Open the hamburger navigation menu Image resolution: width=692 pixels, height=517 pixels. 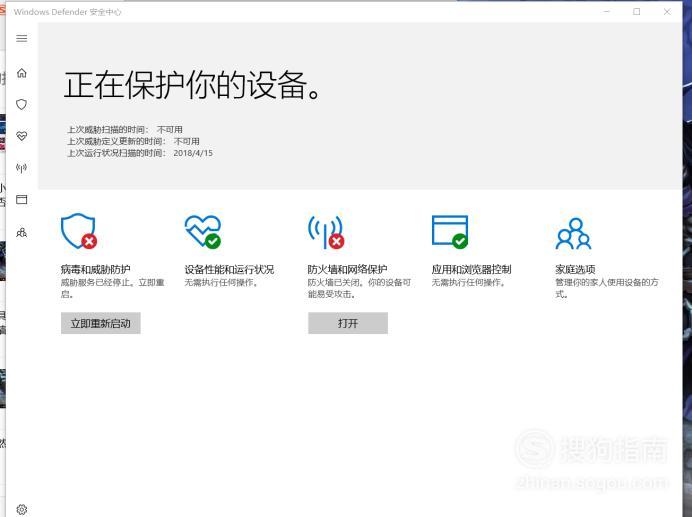(22, 38)
